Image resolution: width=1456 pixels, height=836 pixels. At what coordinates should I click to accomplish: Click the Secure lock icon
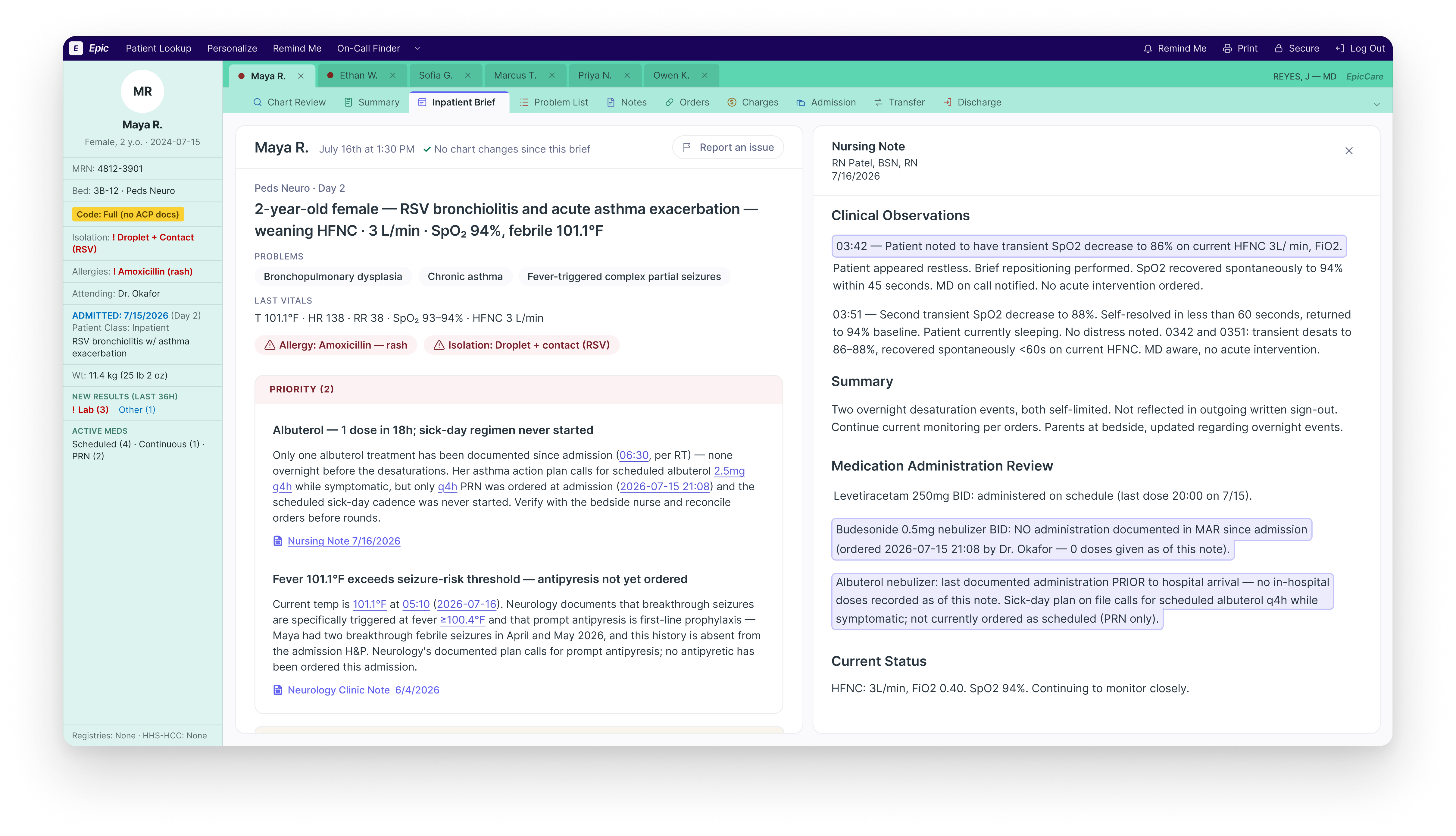click(1279, 48)
